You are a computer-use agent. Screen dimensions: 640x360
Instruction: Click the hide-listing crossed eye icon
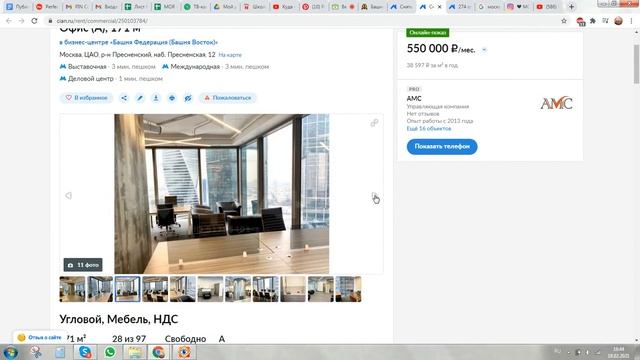pos(188,98)
